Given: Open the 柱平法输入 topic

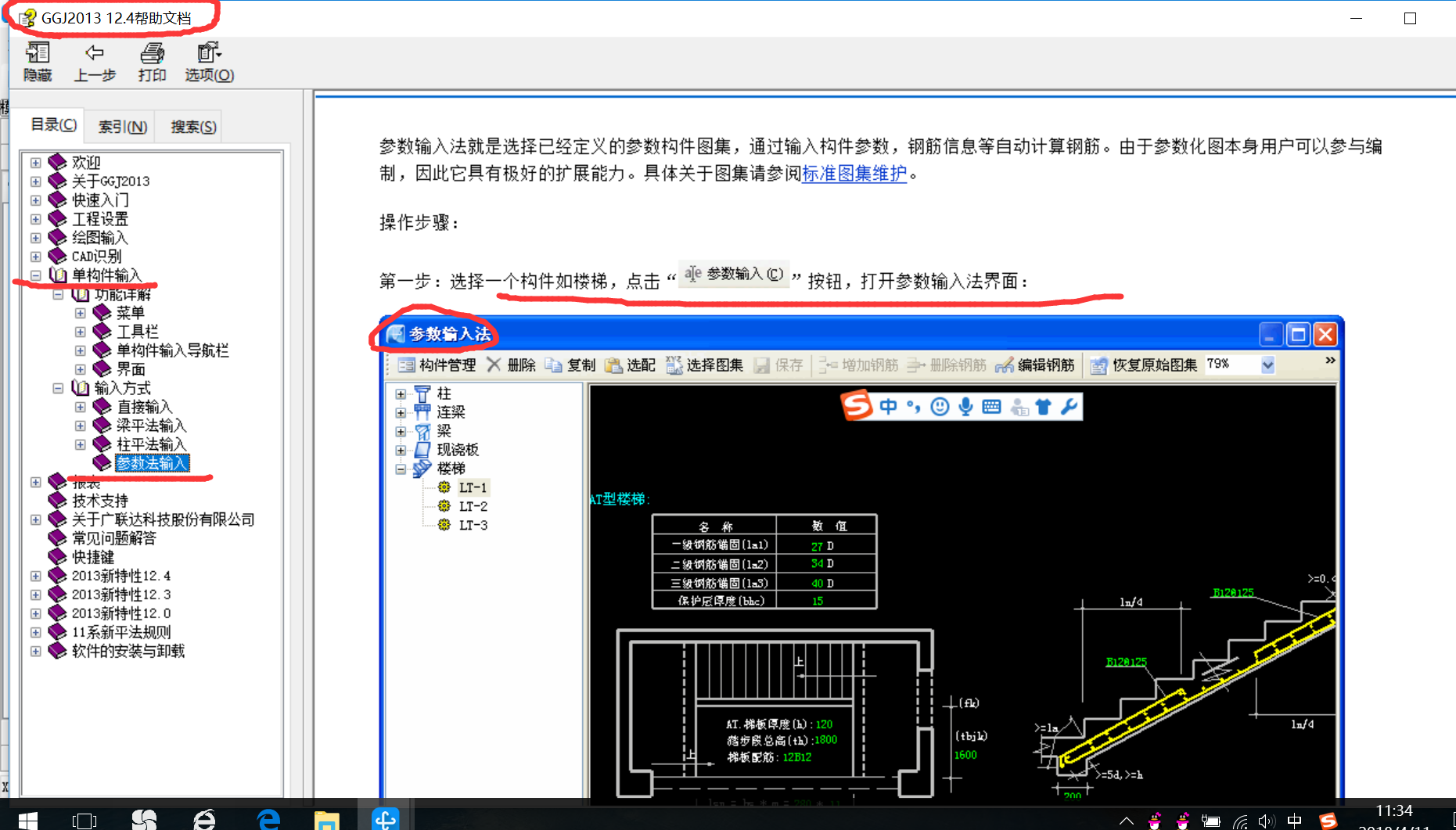Looking at the screenshot, I should coord(151,444).
